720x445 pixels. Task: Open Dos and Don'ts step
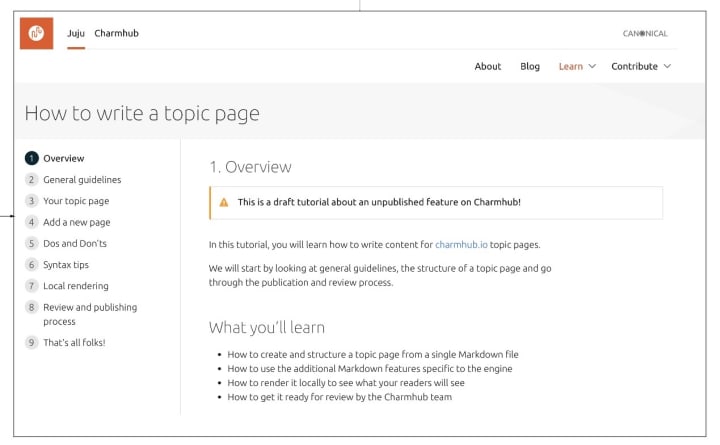[75, 243]
